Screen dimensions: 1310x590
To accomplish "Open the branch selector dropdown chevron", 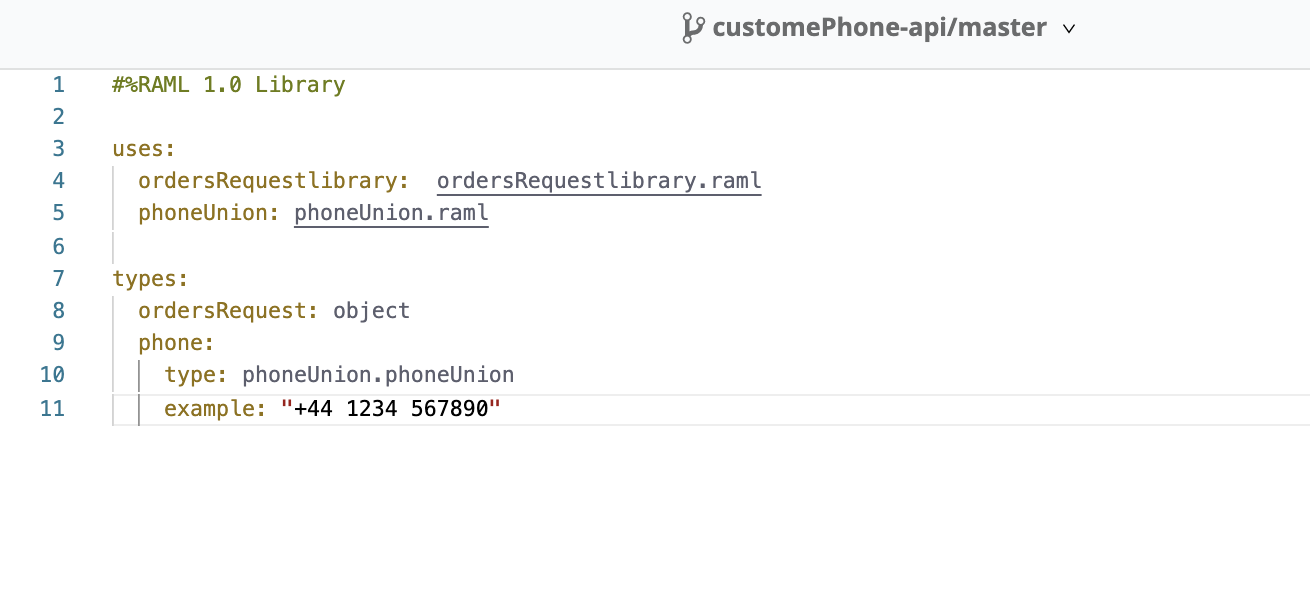I will pos(1068,29).
